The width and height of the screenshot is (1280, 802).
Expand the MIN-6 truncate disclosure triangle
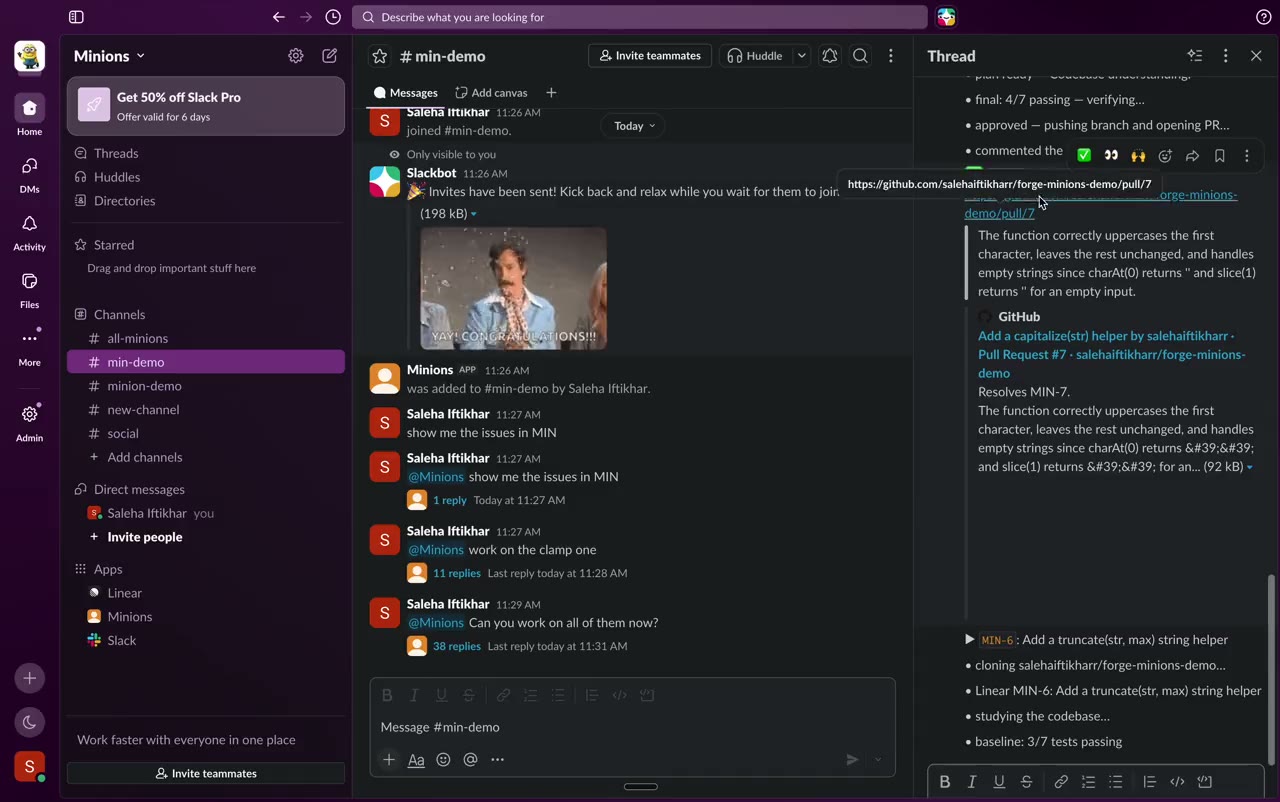point(969,640)
